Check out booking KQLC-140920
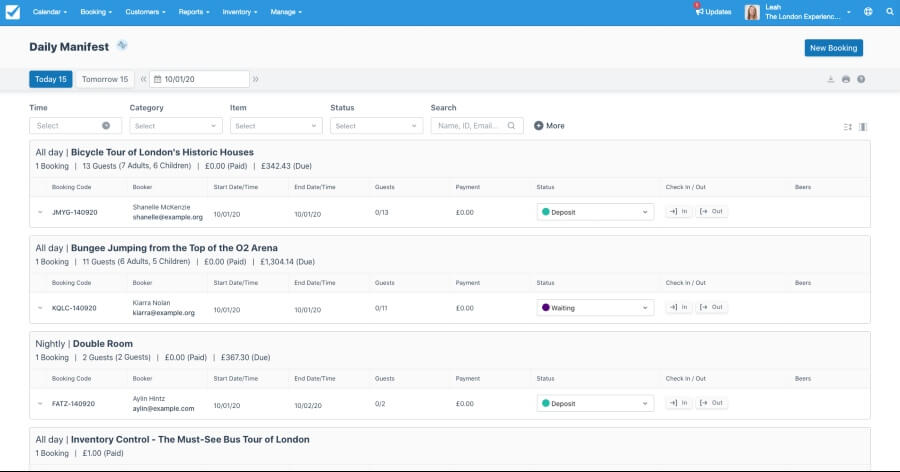Image resolution: width=900 pixels, height=472 pixels. [x=711, y=307]
